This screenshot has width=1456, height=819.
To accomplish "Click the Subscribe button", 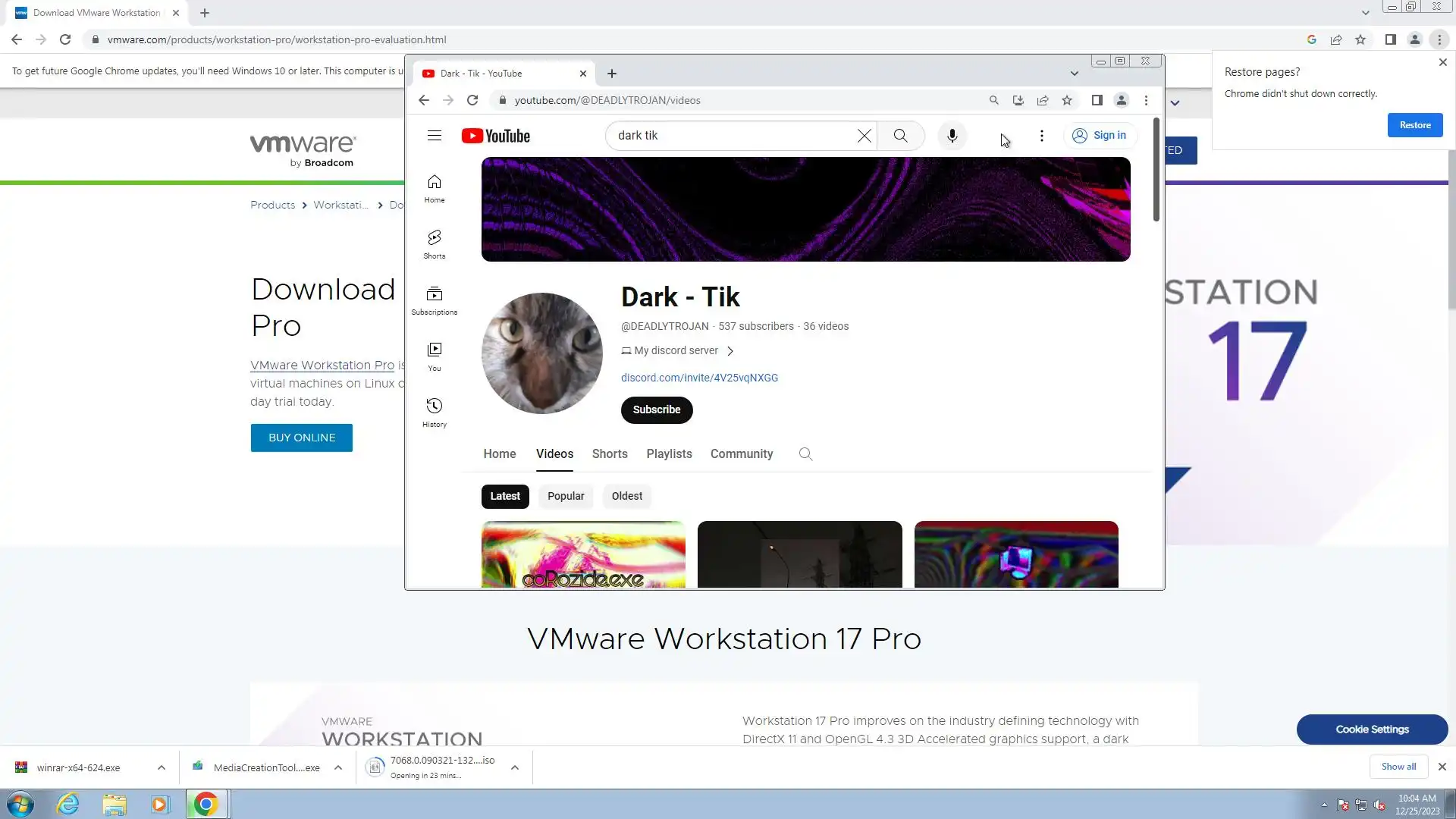I will (657, 410).
